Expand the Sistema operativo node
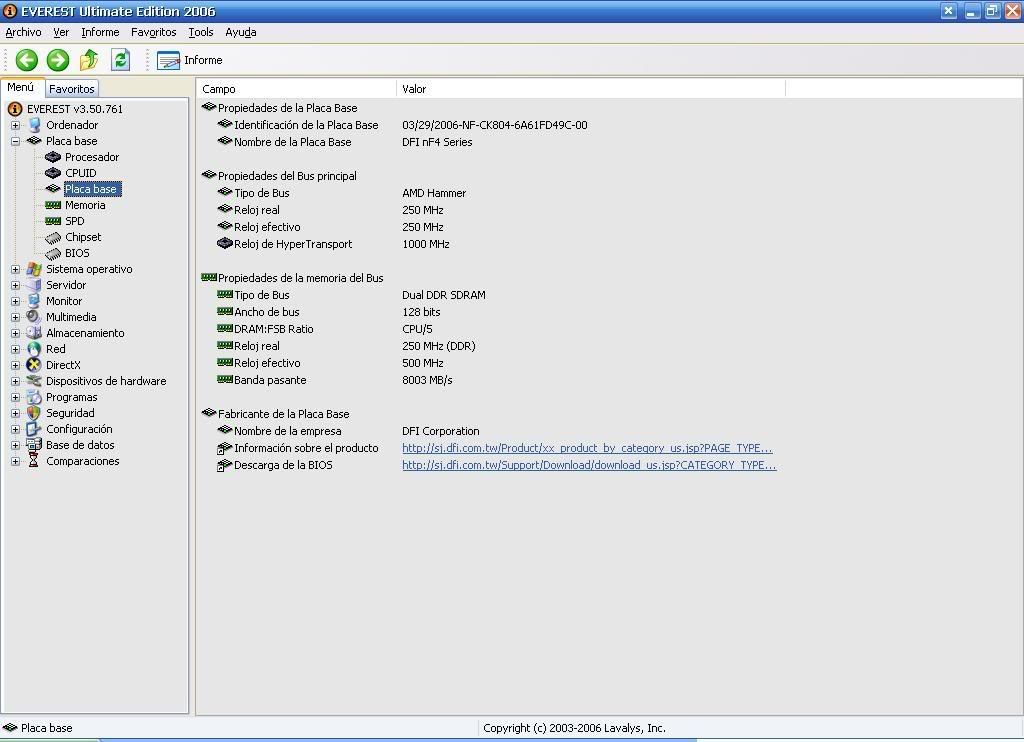1024x742 pixels. pos(15,269)
